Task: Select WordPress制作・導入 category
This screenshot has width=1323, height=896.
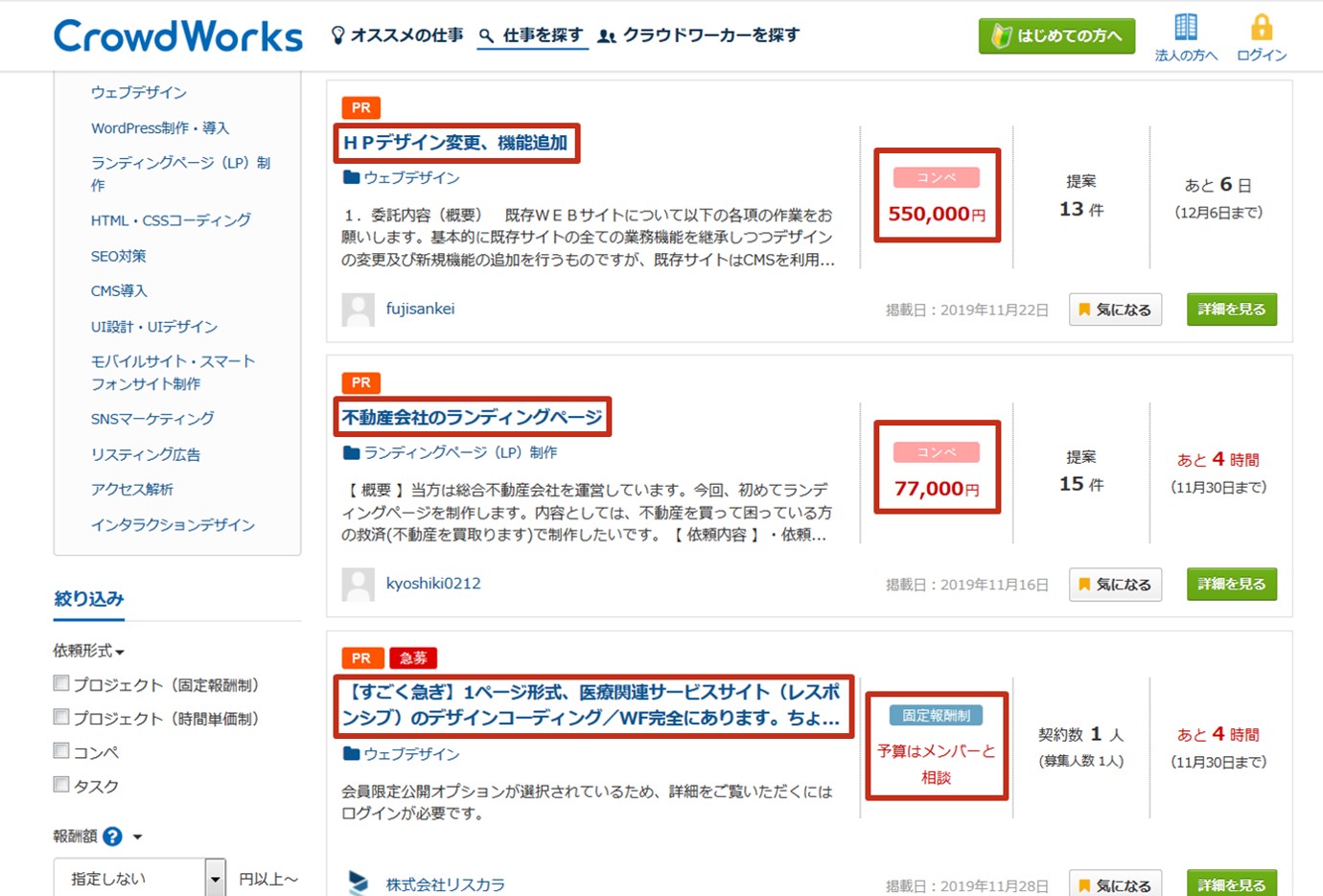Action: click(160, 128)
